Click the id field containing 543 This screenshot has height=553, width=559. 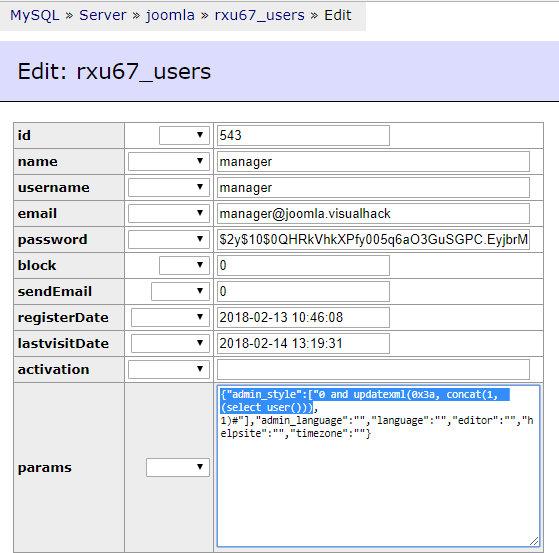pos(303,135)
